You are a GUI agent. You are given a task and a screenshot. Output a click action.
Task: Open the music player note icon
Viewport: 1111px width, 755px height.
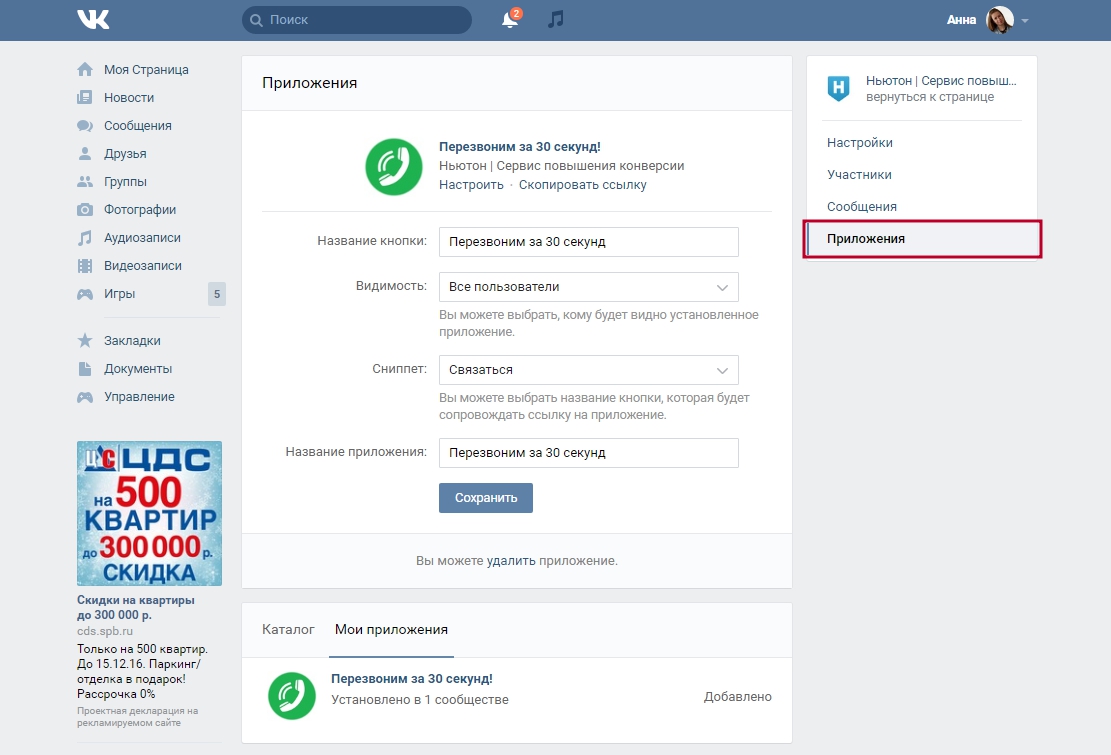556,19
